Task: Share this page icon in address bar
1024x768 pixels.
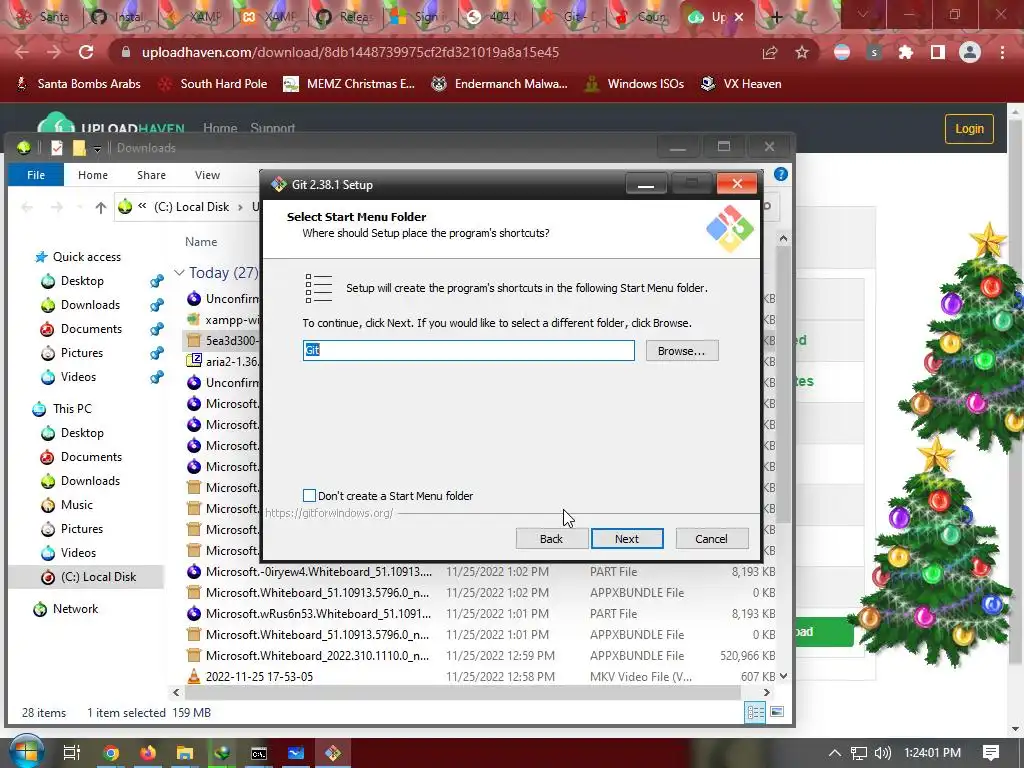Action: [770, 53]
